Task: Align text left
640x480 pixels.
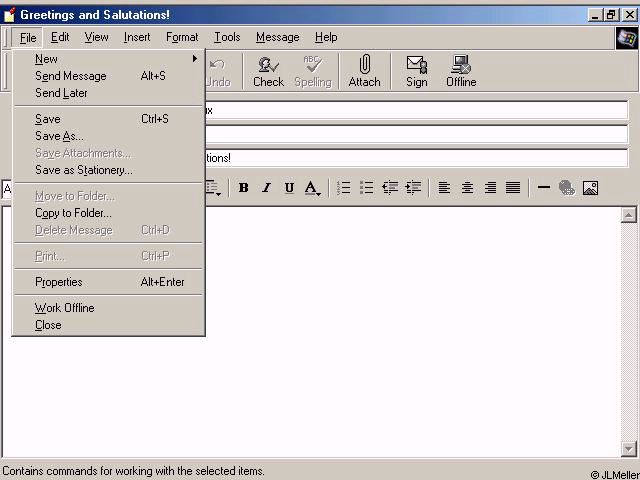Action: tap(444, 188)
